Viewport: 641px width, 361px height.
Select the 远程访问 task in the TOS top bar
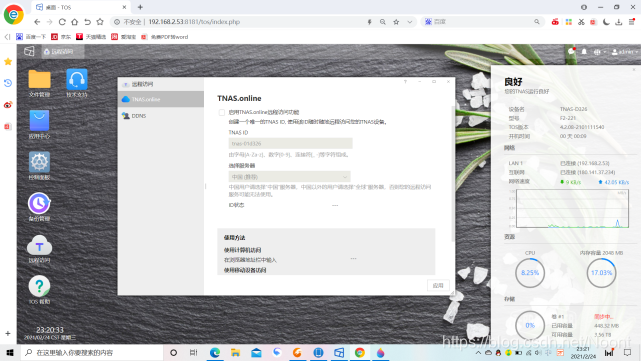(63, 52)
